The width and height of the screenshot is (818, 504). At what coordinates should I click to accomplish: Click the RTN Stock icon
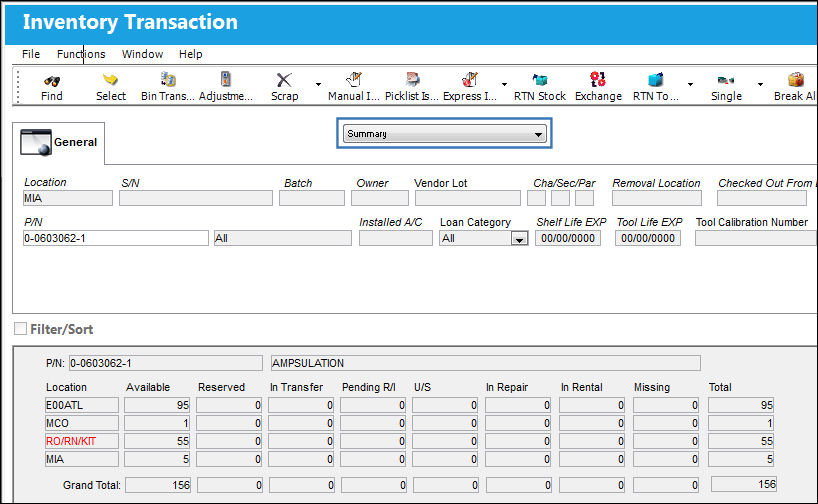(539, 80)
